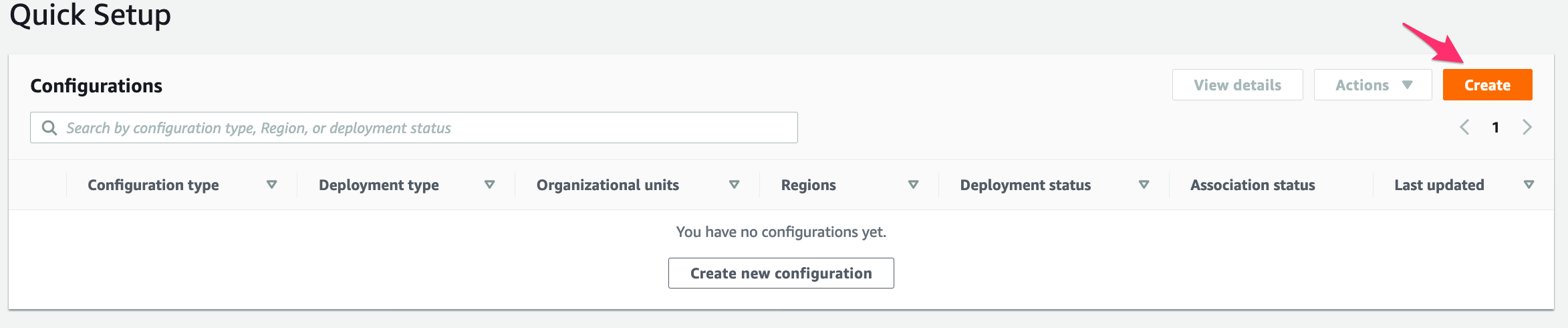The height and width of the screenshot is (328, 1568).
Task: Sort by Last updated arrow
Action: click(1529, 185)
